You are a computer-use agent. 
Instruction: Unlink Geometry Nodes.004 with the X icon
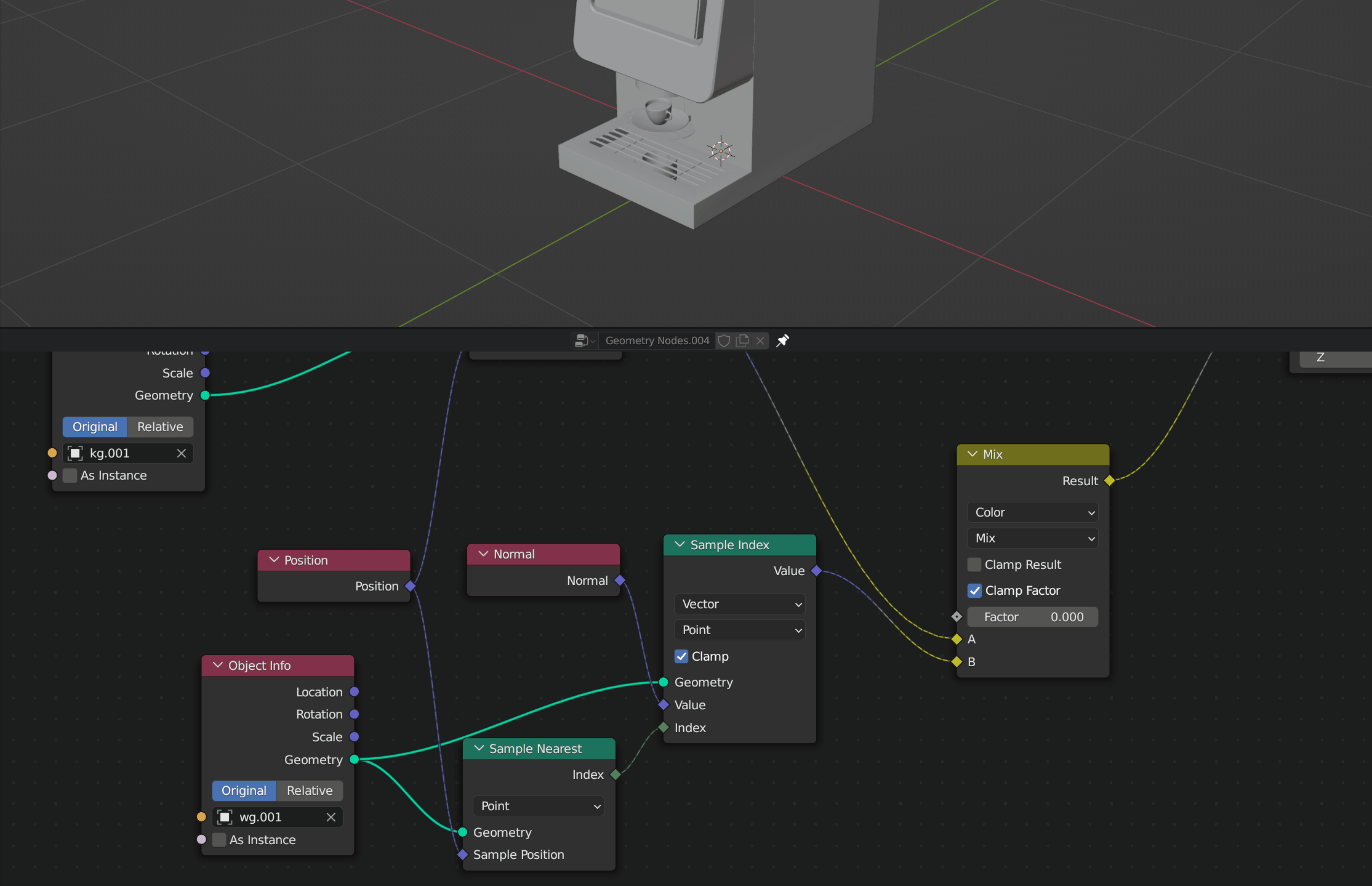pos(760,340)
